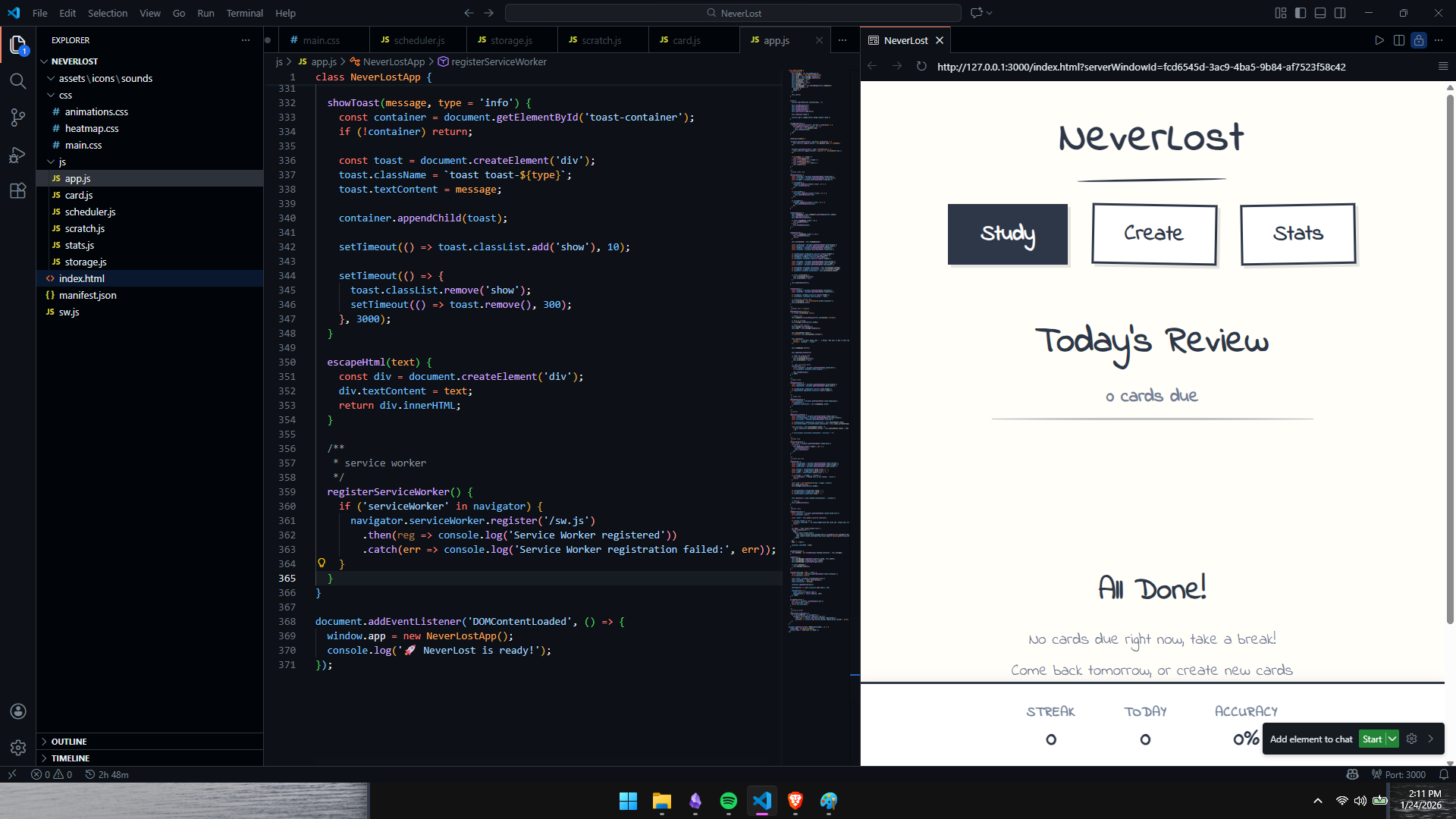Expand the TIMELINE section
1456x819 pixels.
pyautogui.click(x=71, y=758)
